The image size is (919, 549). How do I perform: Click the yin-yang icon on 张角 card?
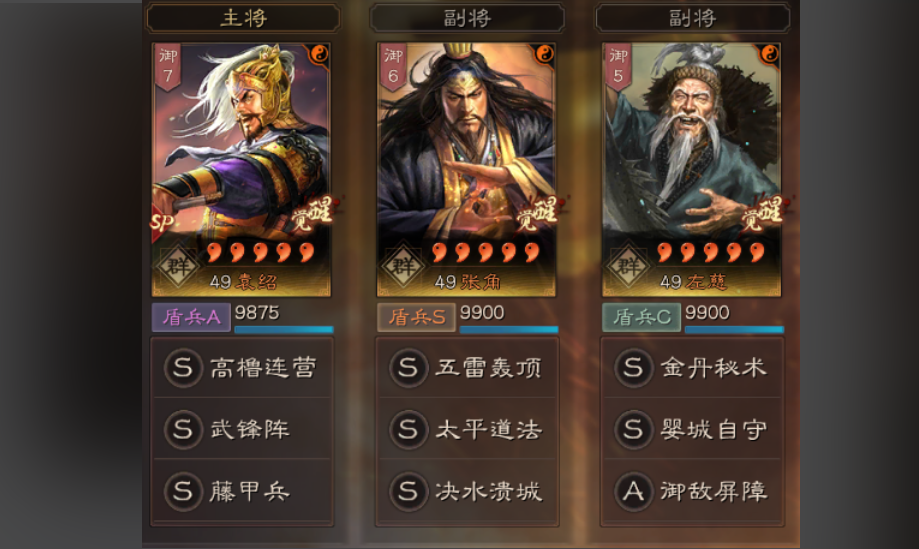click(544, 54)
